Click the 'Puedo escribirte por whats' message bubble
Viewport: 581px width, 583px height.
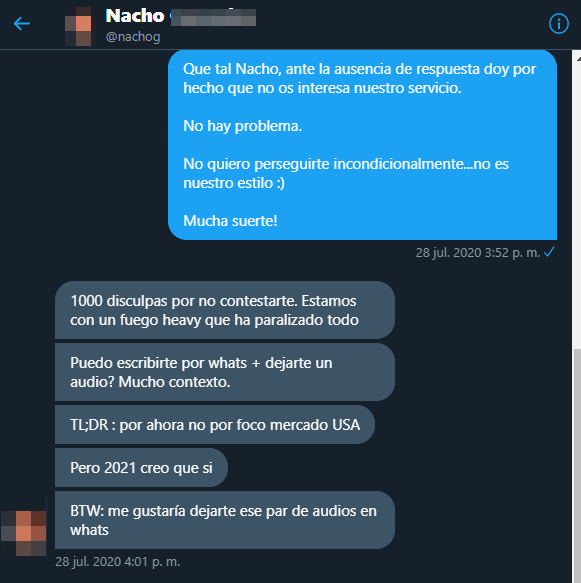(x=225, y=372)
